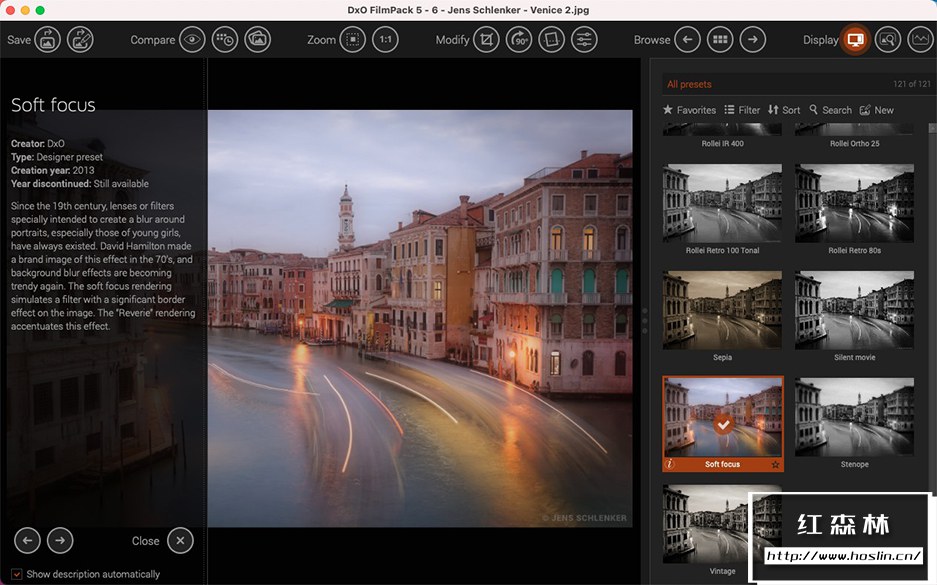Set zoom to 1:1
The height and width of the screenshot is (585, 937).
pos(385,40)
